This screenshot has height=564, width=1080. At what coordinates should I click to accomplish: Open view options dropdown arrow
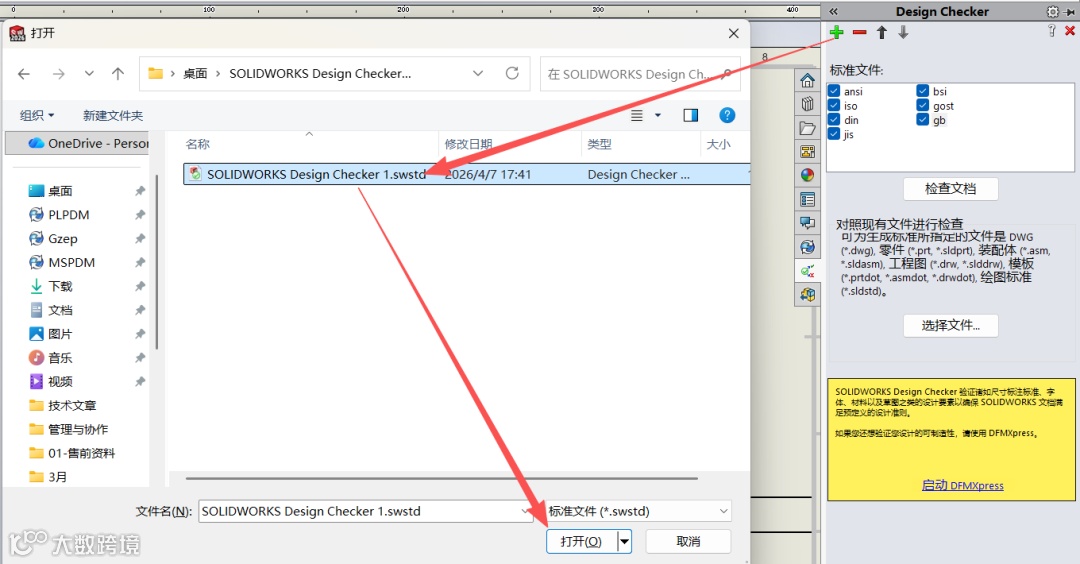658,116
